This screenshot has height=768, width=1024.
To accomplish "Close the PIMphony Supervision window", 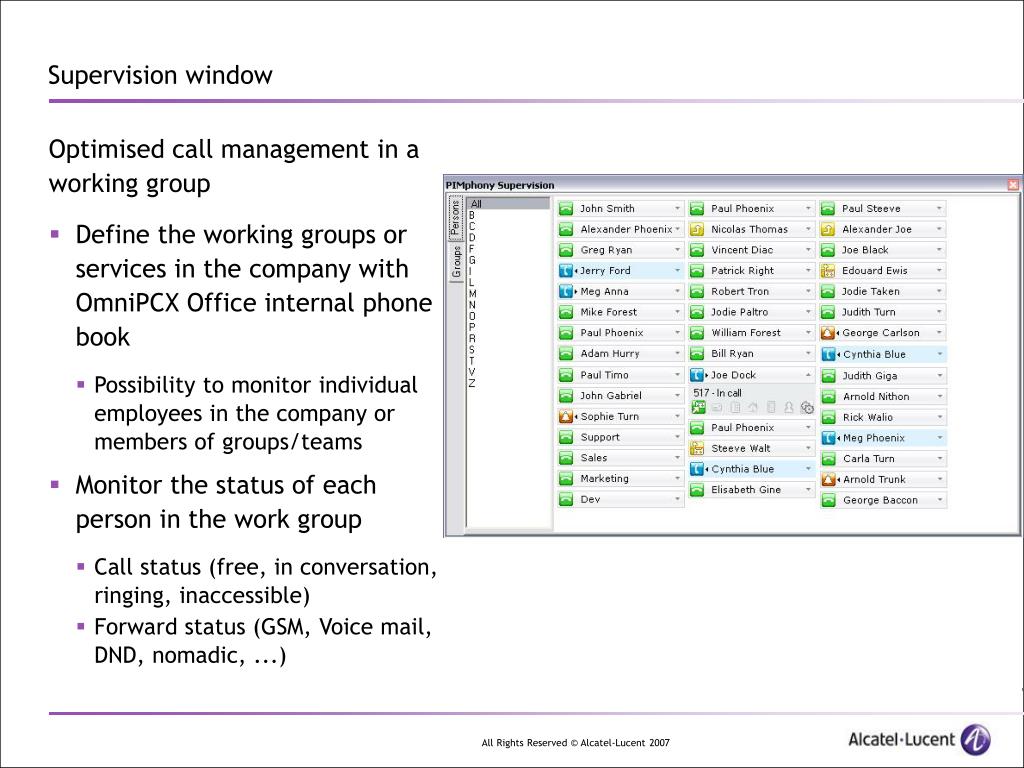I will [x=1013, y=185].
